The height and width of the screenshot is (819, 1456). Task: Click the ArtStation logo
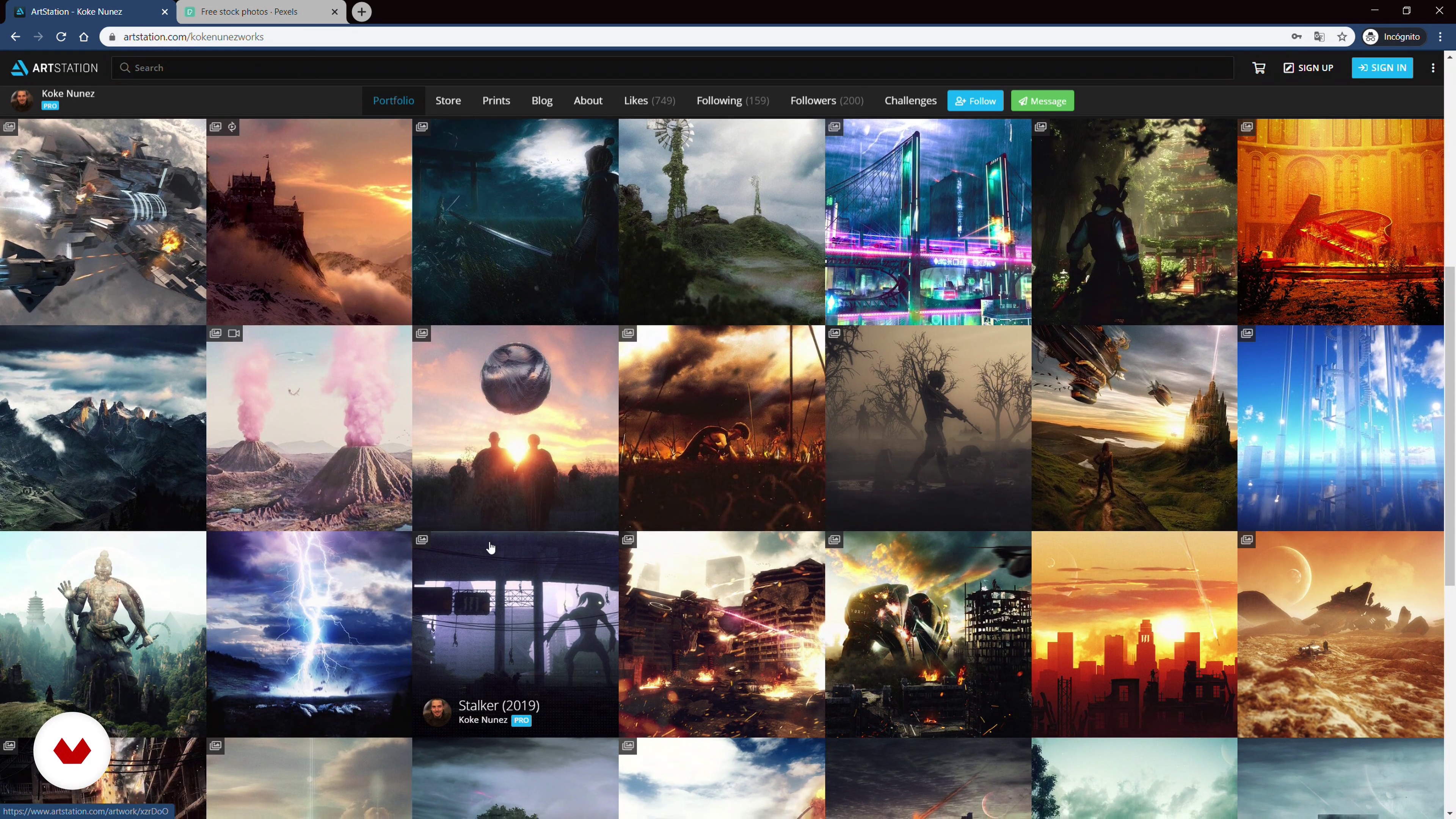(54, 68)
